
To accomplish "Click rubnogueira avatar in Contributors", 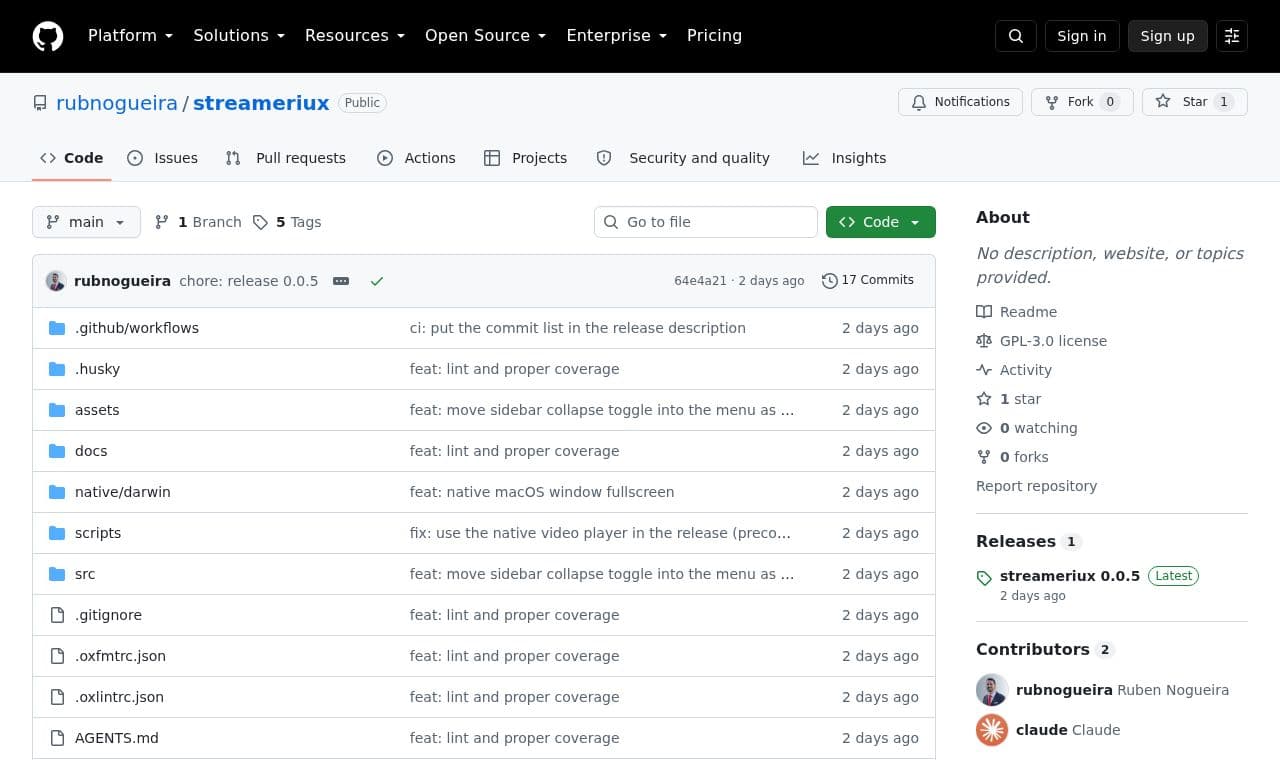I will tap(992, 690).
